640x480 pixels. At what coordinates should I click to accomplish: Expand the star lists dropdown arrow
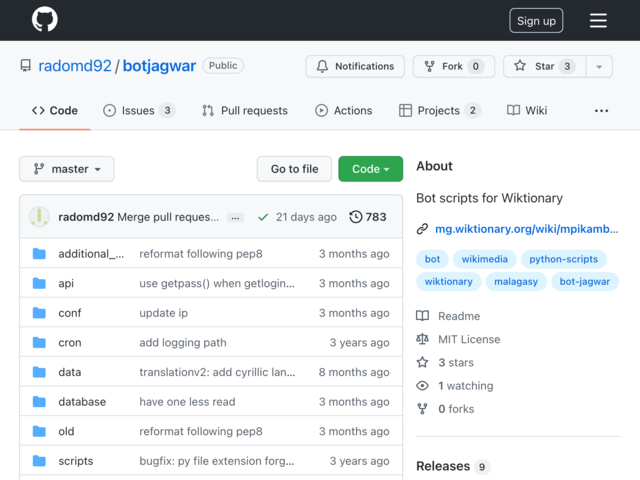pyautogui.click(x=599, y=66)
